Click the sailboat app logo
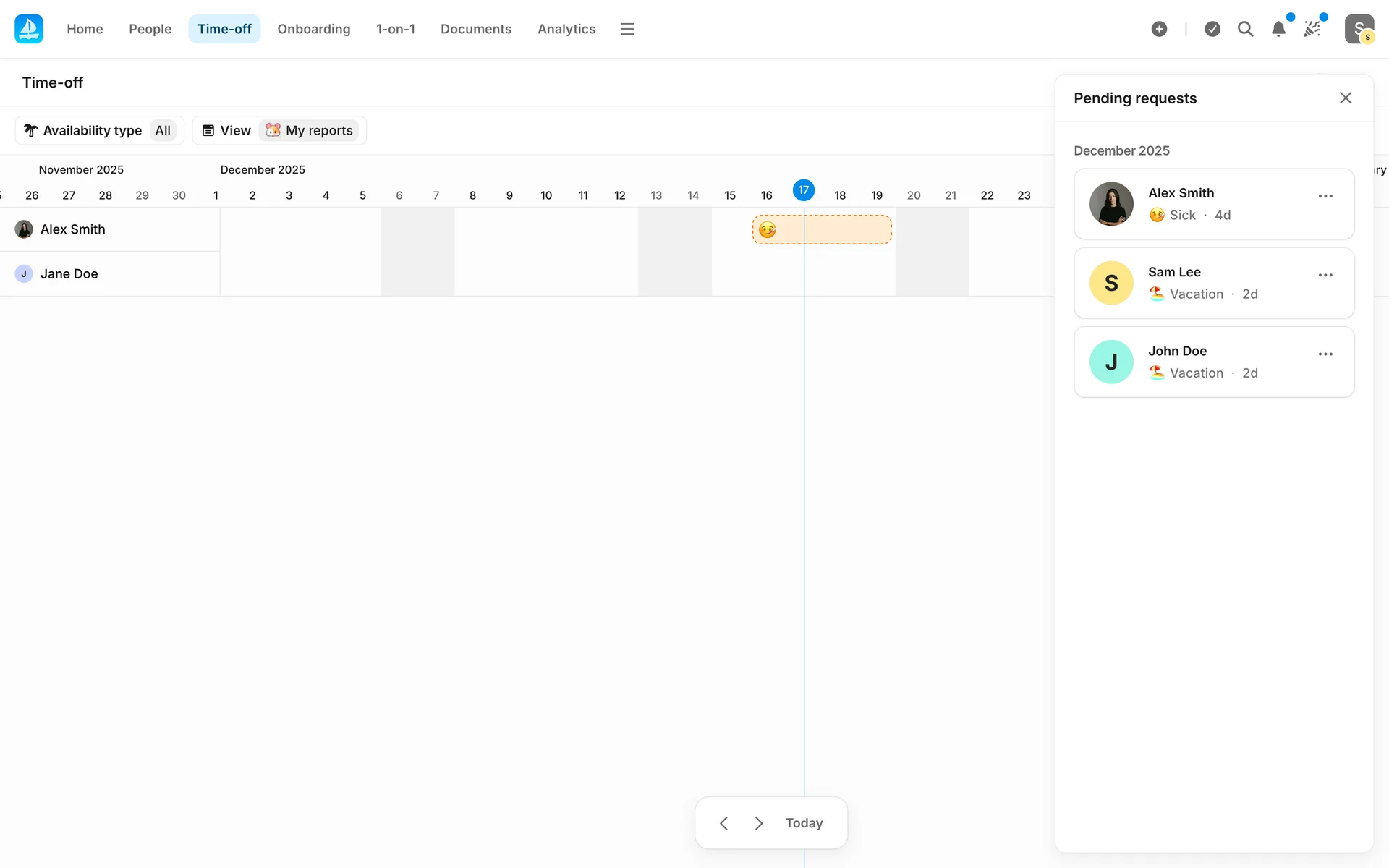 [29, 29]
